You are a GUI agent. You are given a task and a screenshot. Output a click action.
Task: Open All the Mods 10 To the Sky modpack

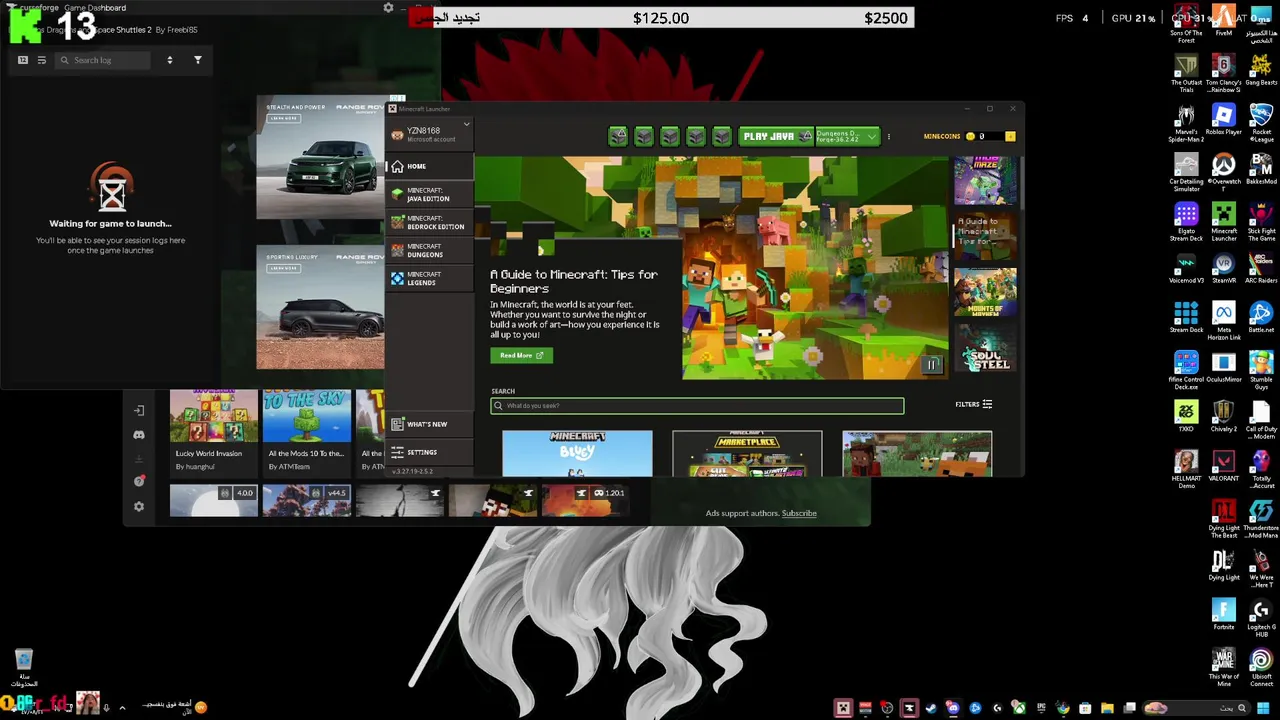point(306,430)
